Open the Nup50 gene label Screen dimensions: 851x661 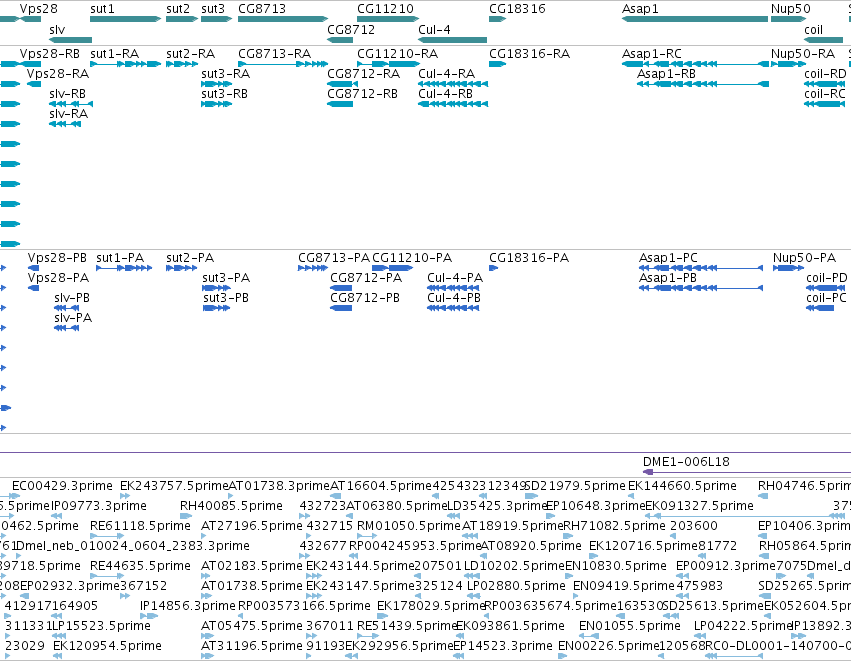[791, 9]
